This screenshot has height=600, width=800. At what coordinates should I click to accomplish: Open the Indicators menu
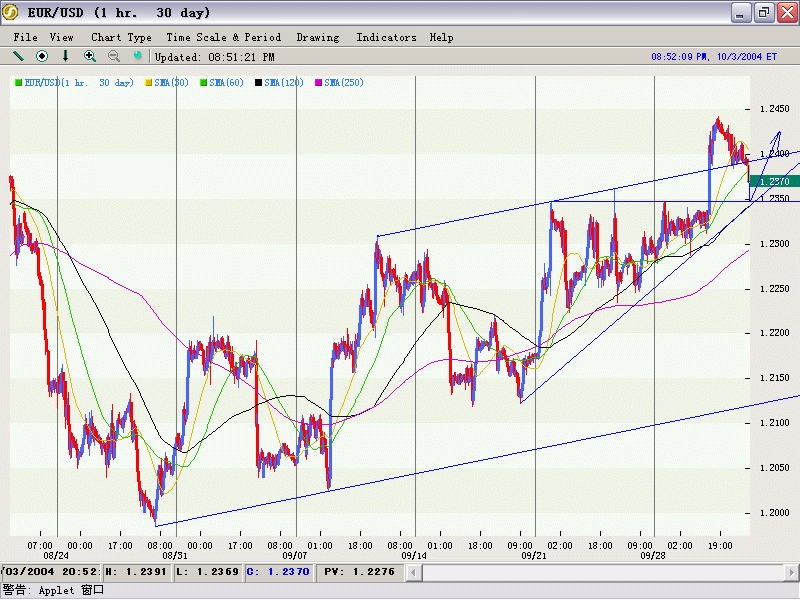386,37
